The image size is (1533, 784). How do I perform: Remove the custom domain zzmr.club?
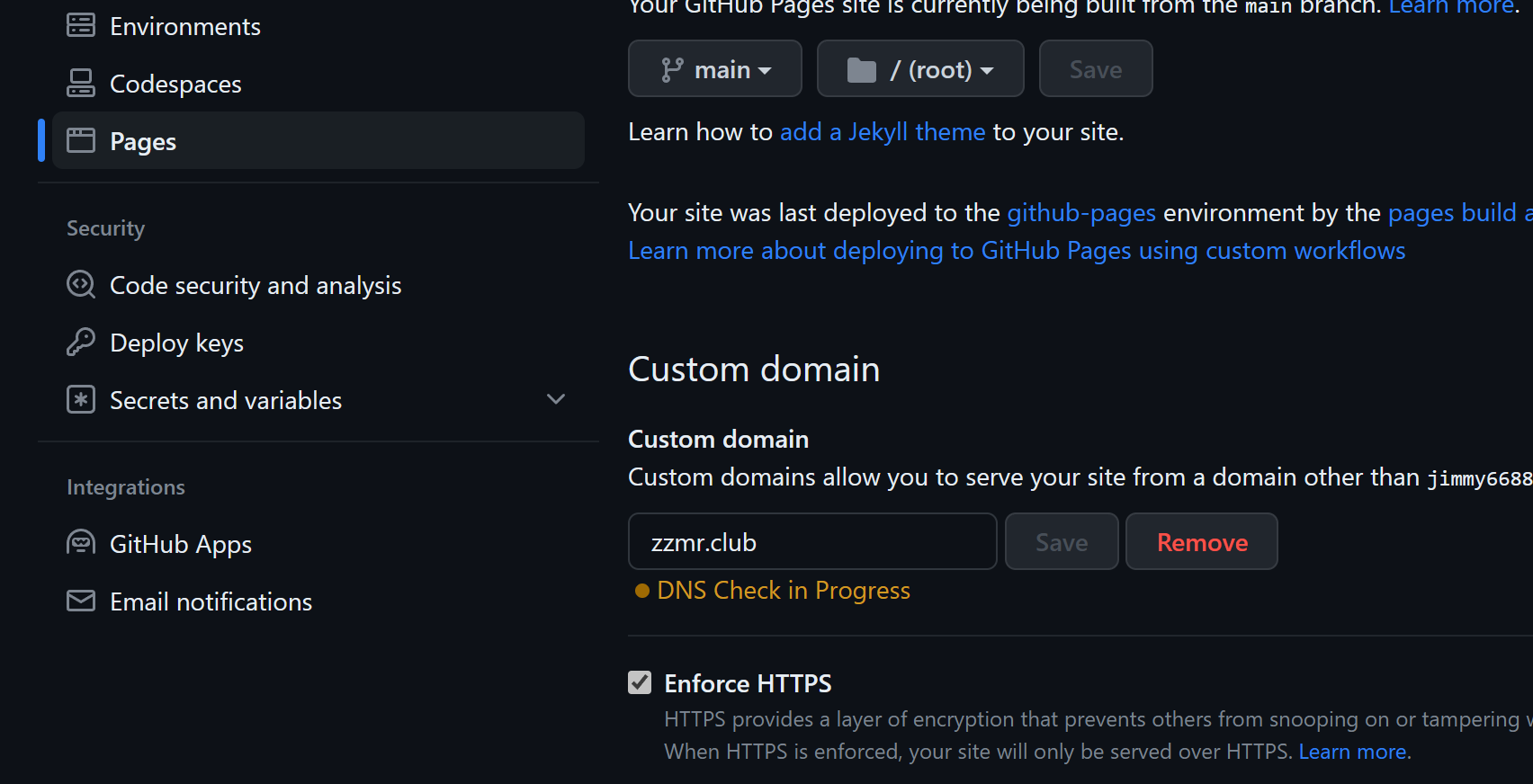coord(1201,542)
